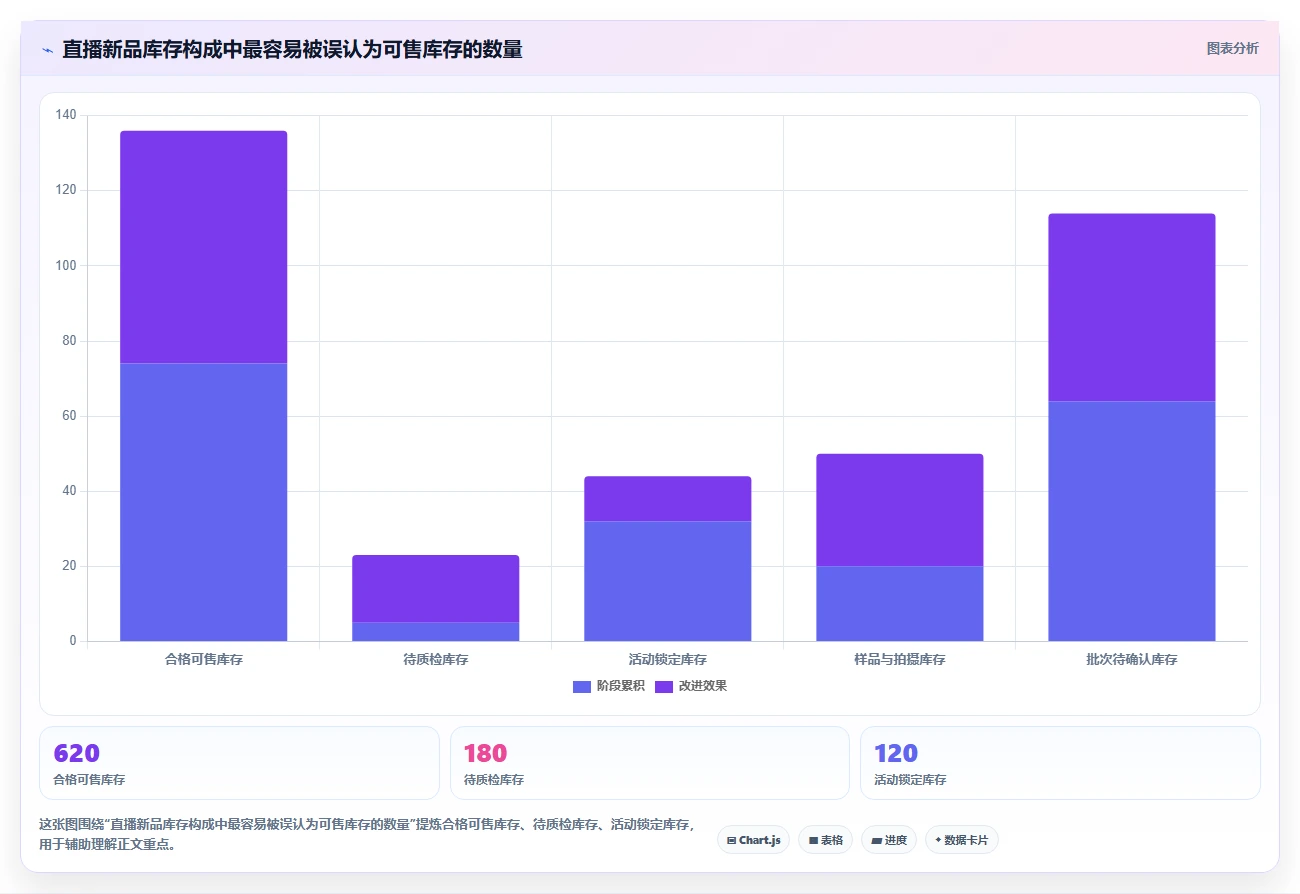Screen dimensions: 1300x894
Task: Click the chart title icon beside the heading
Action: point(47,50)
